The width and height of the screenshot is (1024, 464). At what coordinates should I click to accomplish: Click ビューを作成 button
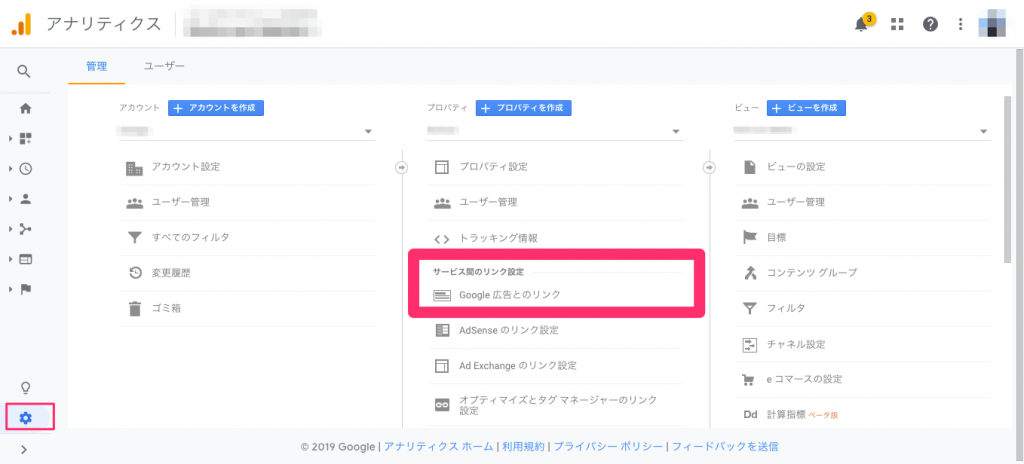(x=807, y=108)
